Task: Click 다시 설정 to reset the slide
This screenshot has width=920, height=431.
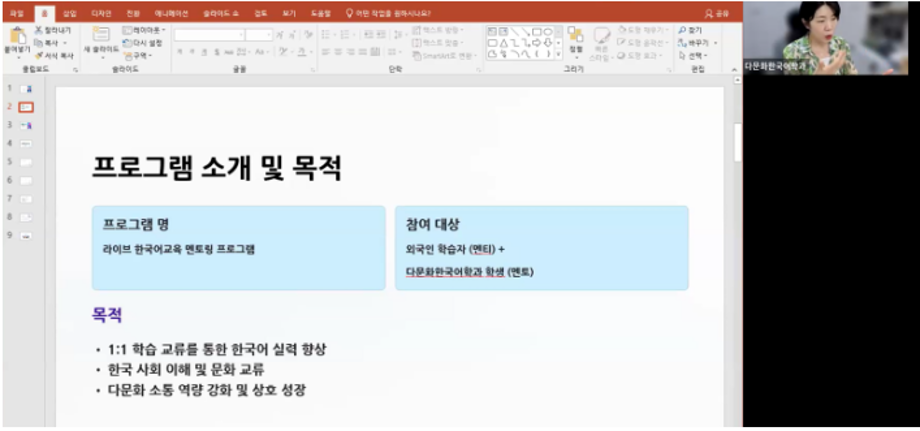Action: 143,43
